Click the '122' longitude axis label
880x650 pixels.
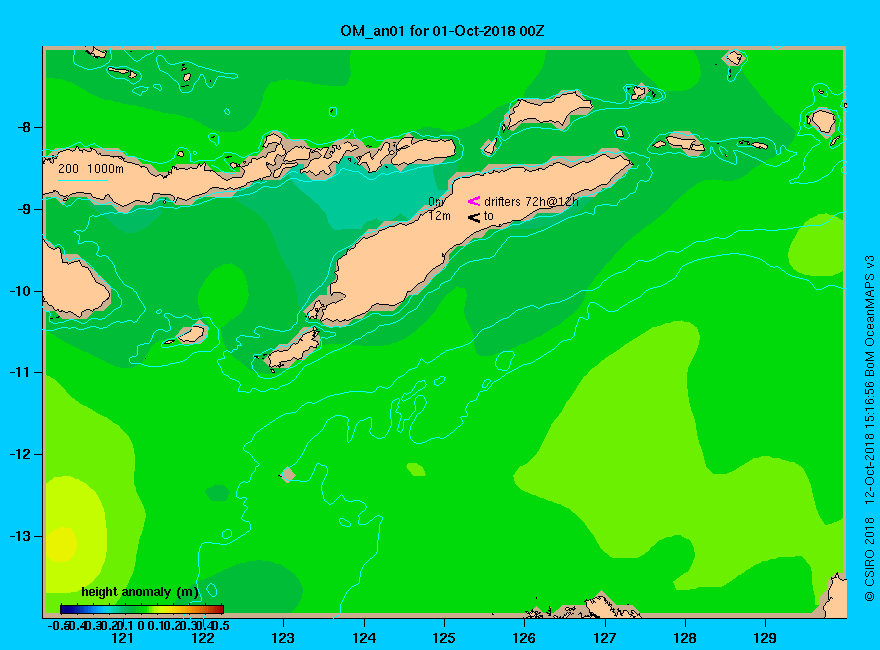tap(203, 638)
